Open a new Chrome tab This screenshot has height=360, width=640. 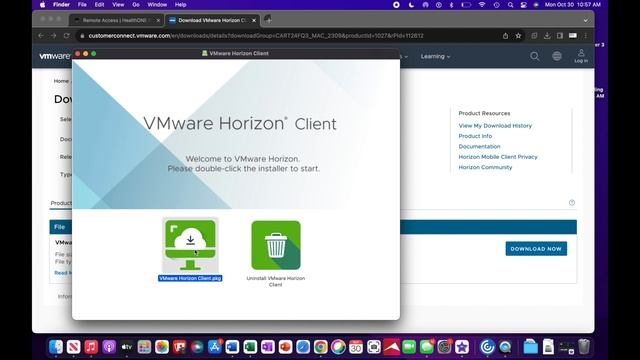(x=268, y=19)
